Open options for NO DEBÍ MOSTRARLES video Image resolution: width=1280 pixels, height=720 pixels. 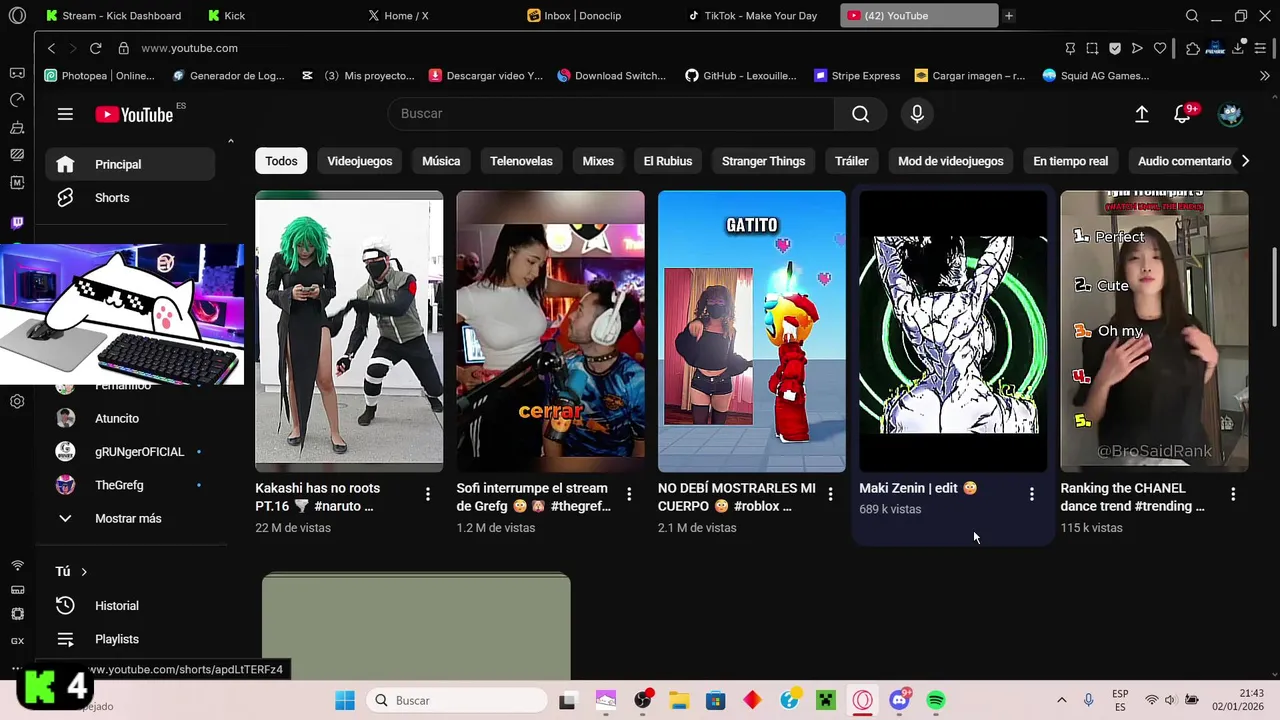click(x=830, y=494)
